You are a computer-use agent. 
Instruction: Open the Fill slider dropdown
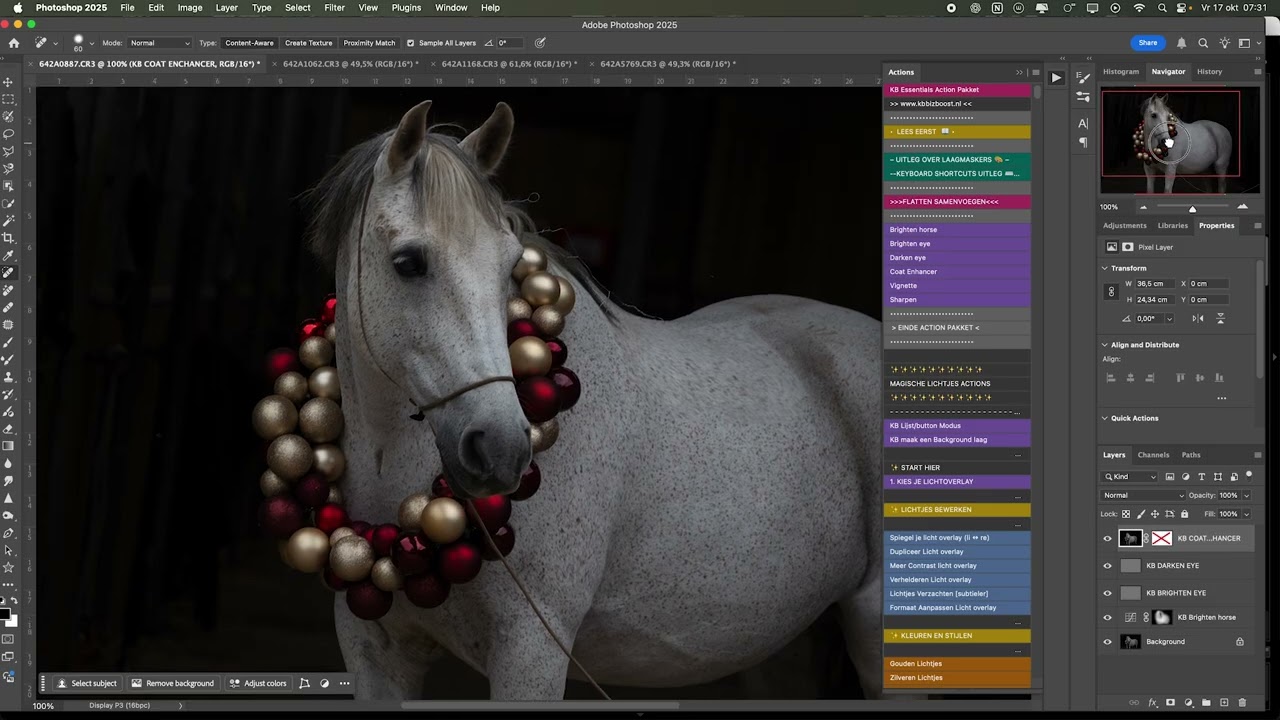coord(1247,514)
